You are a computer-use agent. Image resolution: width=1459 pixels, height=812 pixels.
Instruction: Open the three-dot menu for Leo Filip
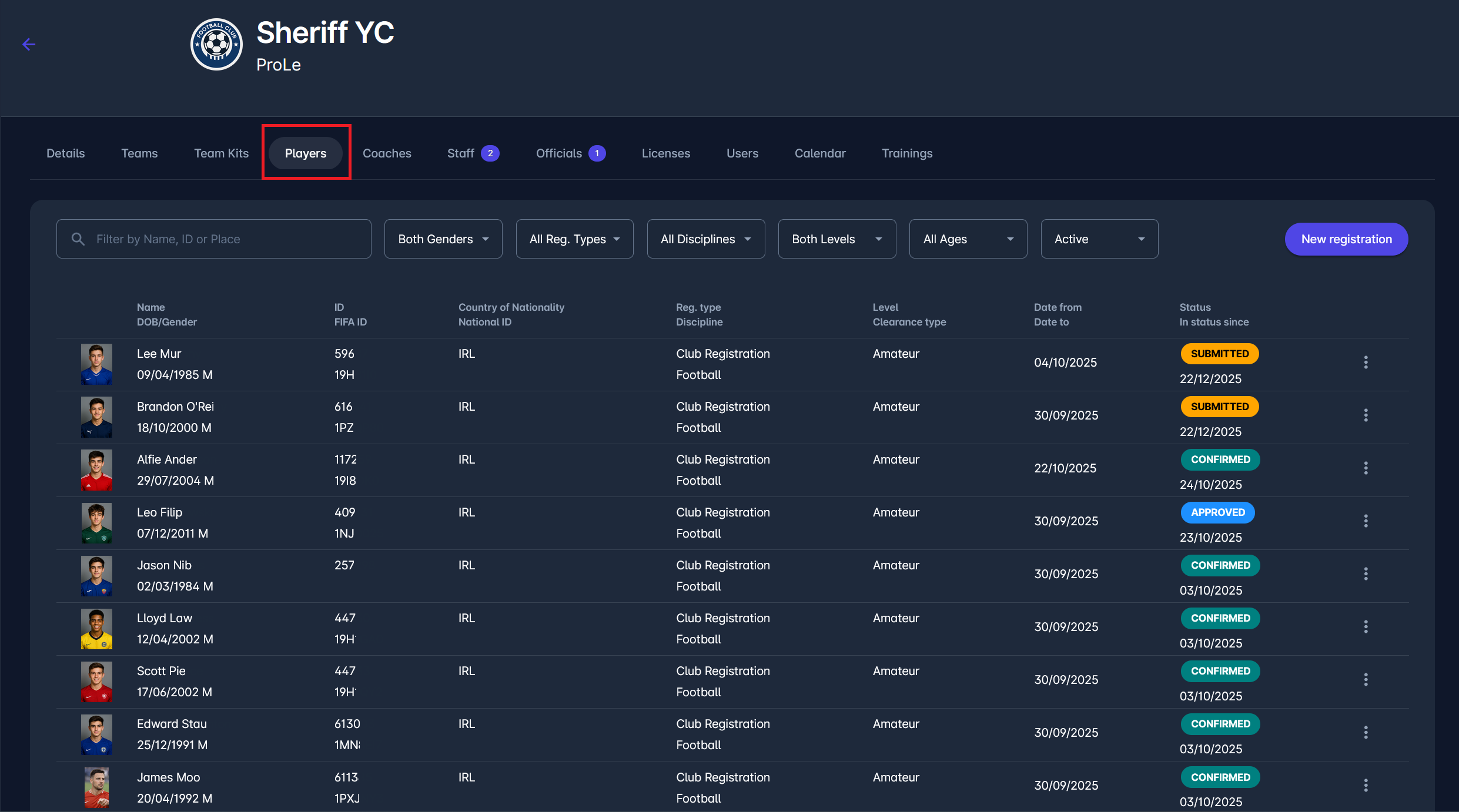click(x=1366, y=521)
